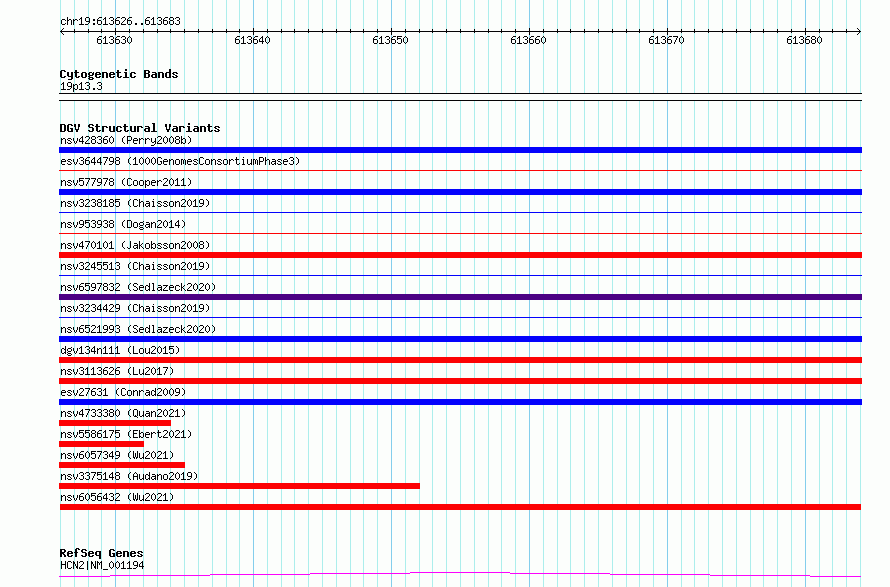Select the short red bar for nsv5586175
890x587 pixels.
(x=102, y=444)
